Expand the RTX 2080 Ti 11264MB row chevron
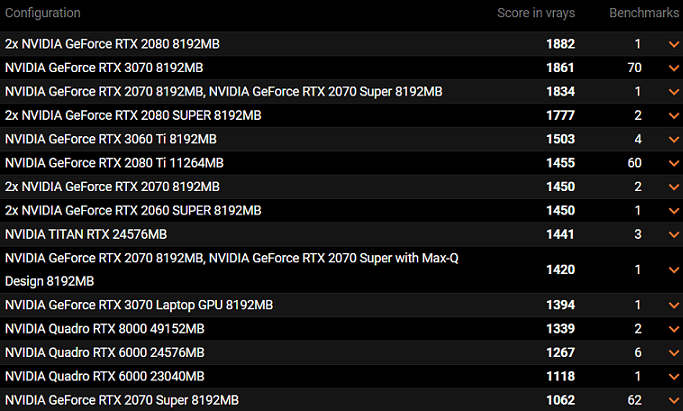The image size is (683, 411). pyautogui.click(x=673, y=163)
